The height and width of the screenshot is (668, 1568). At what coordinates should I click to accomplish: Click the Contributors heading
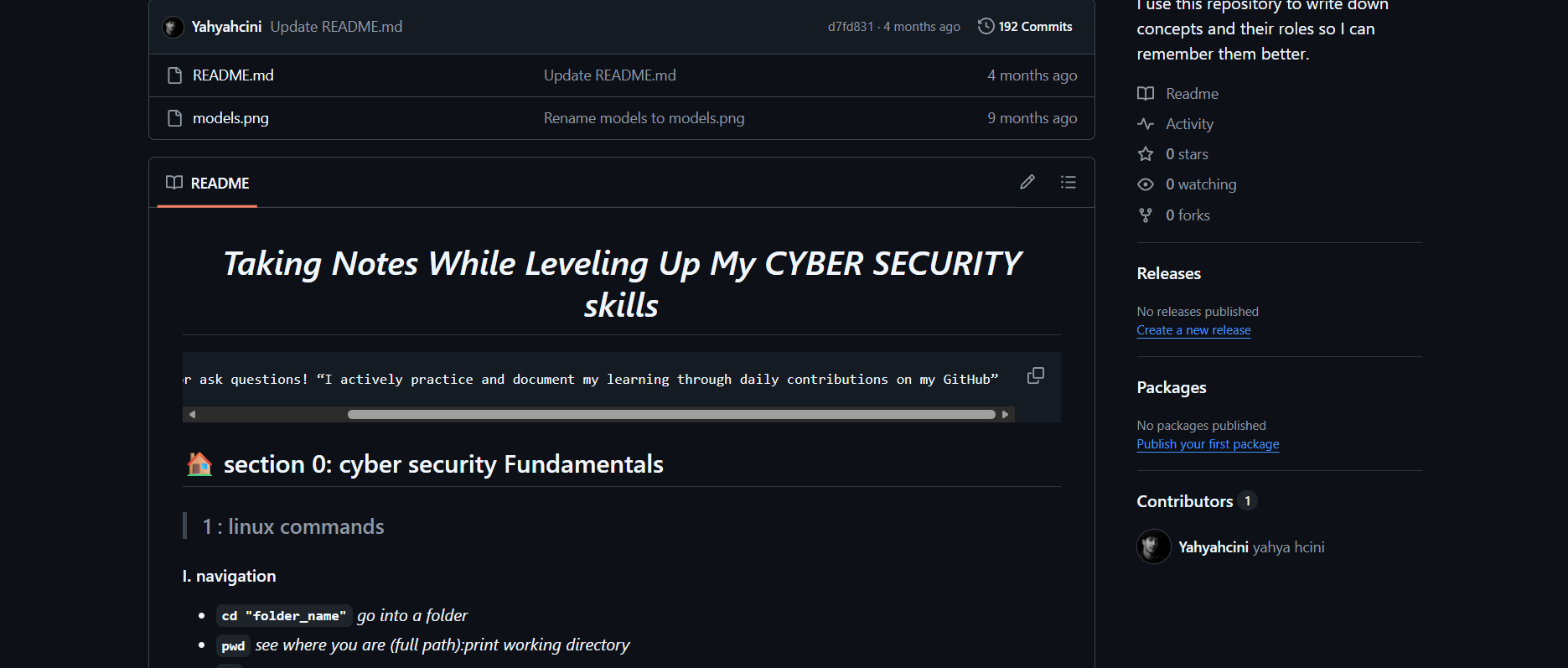(1184, 501)
